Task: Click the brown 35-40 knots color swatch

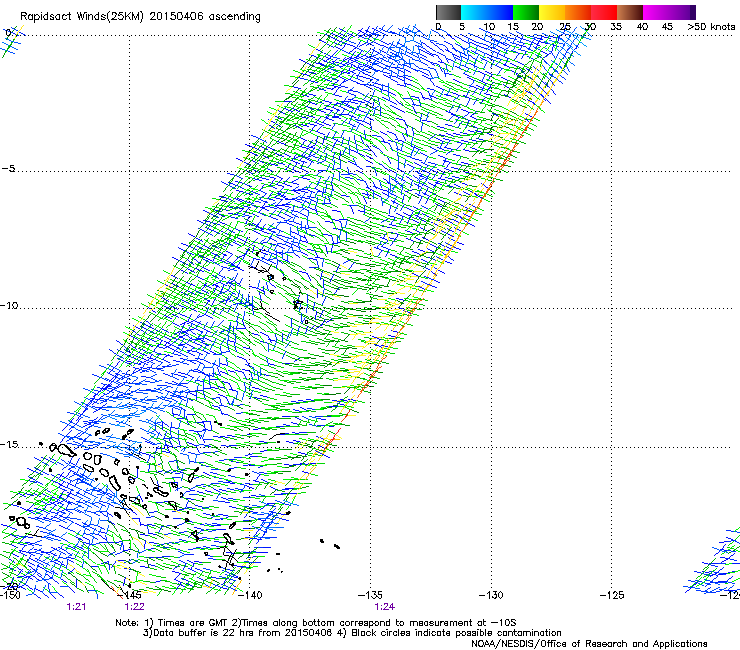Action: pos(630,12)
